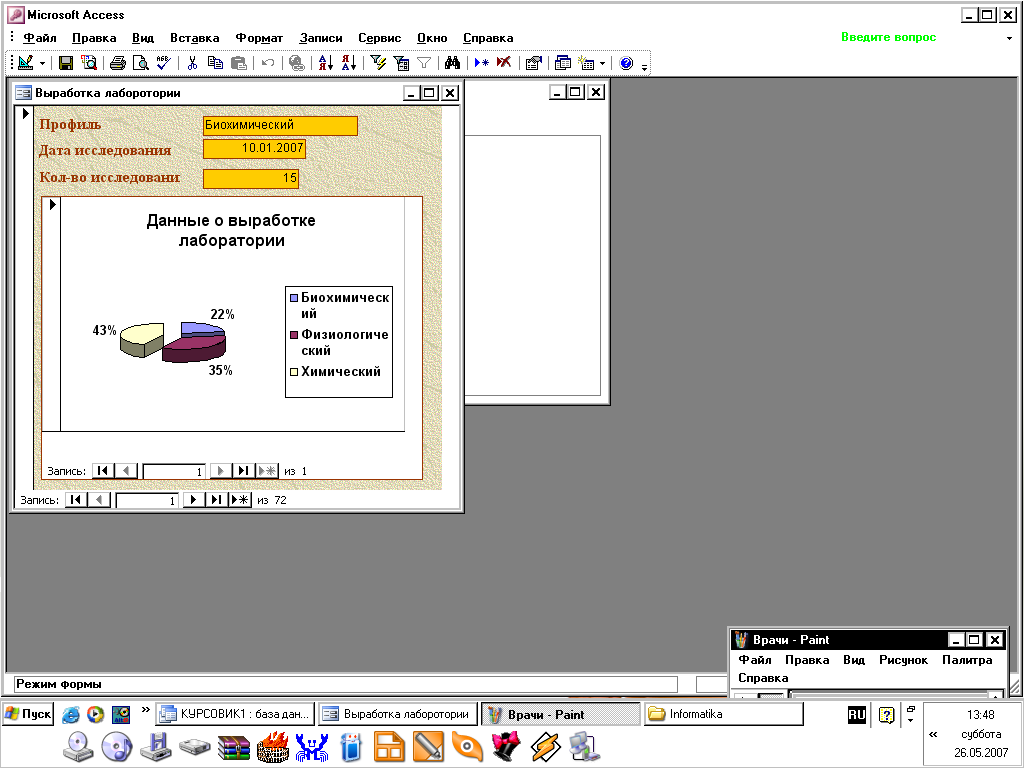Image resolution: width=1024 pixels, height=768 pixels.
Task: Expand the New object dropdown arrow
Action: [x=602, y=63]
